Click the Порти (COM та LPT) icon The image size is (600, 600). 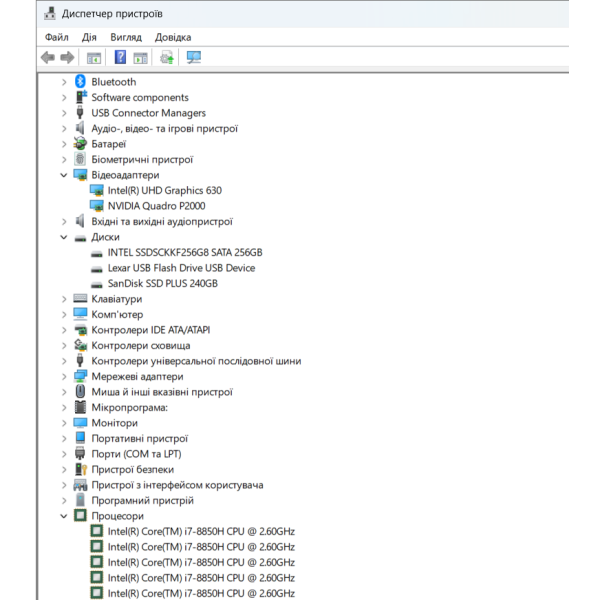[80, 453]
